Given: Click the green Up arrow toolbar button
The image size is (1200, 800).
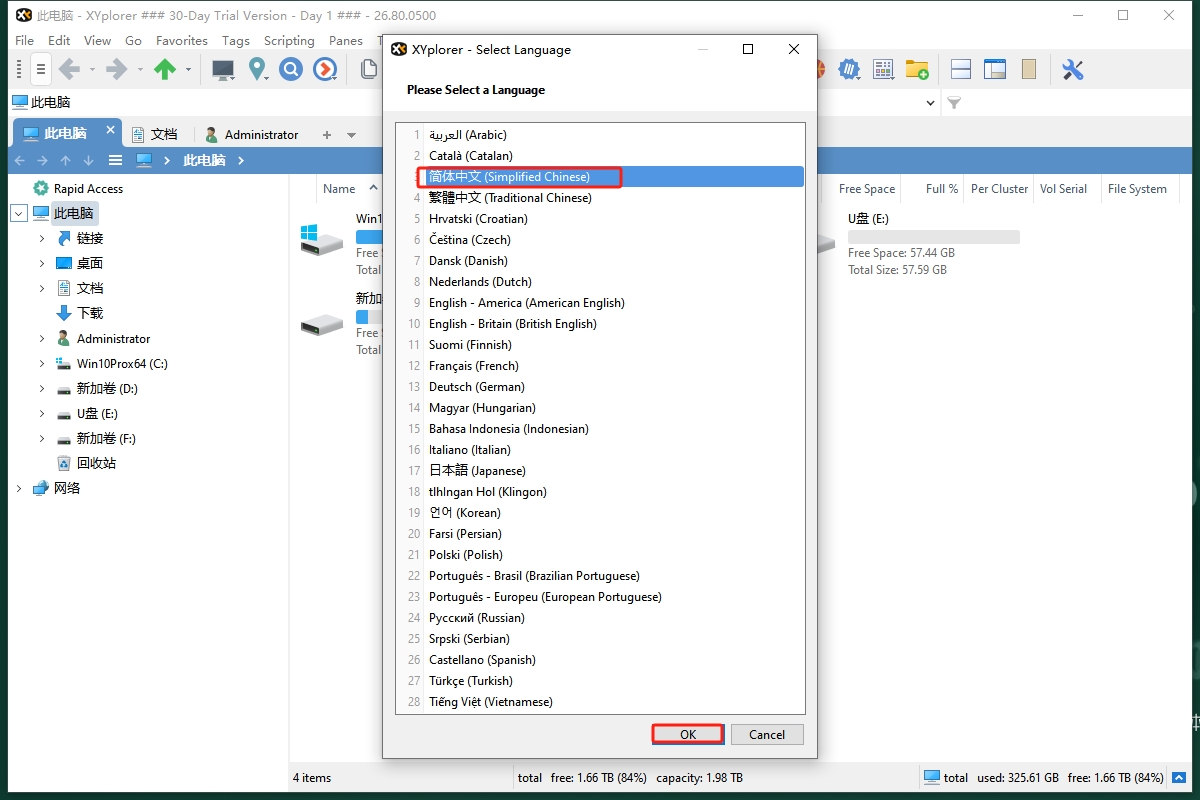Looking at the screenshot, I should tap(164, 69).
